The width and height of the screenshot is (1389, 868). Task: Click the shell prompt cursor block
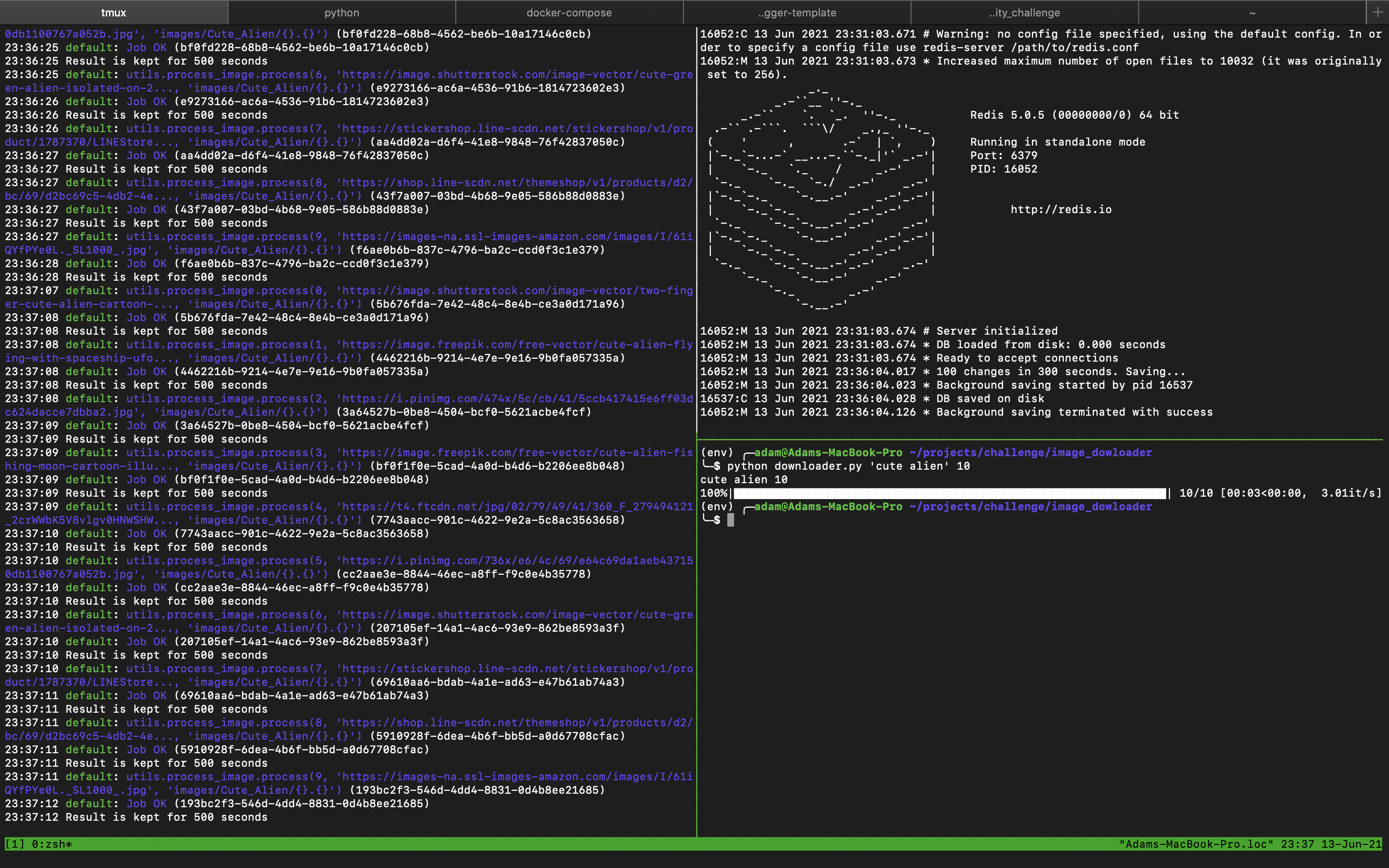(731, 520)
